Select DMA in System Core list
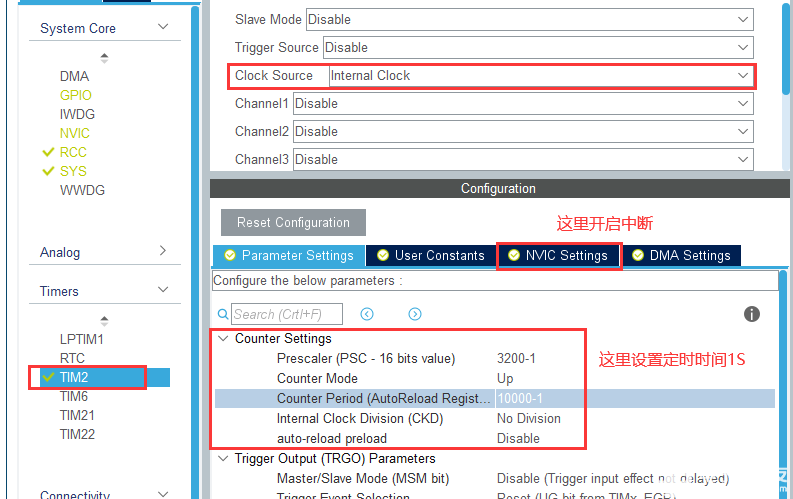793x499 pixels. pyautogui.click(x=74, y=76)
